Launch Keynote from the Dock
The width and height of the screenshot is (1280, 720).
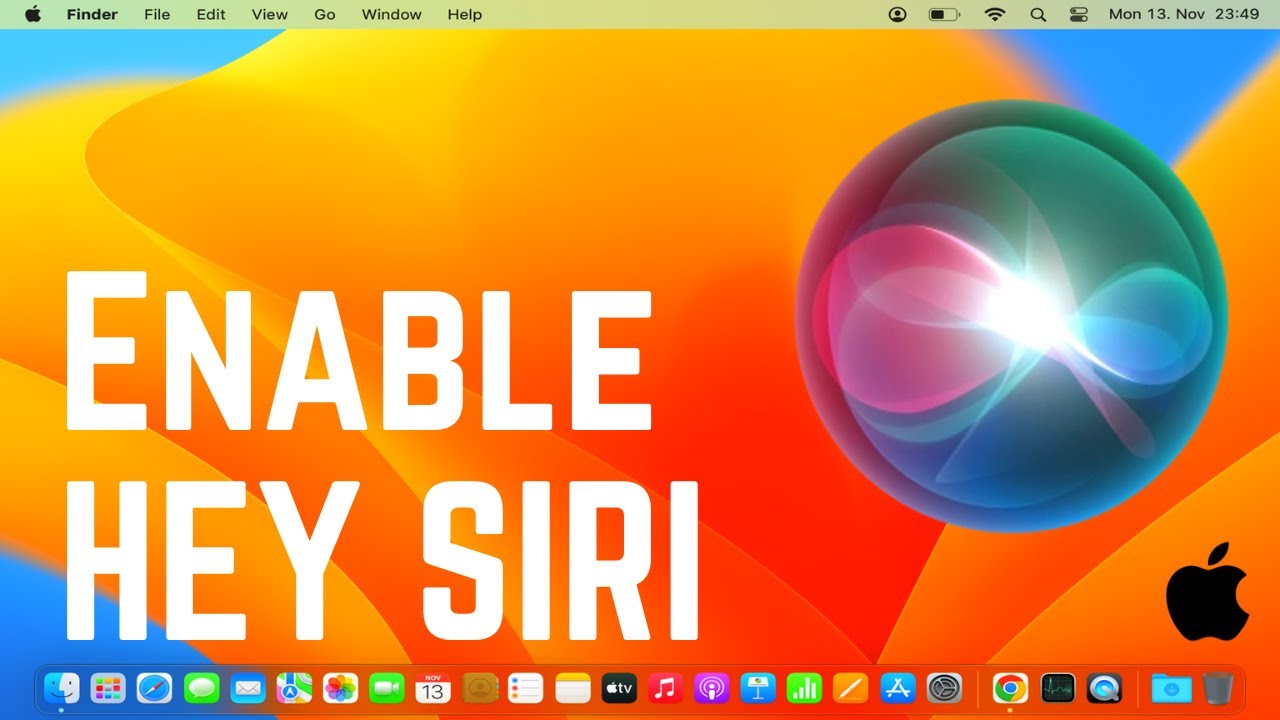click(758, 688)
